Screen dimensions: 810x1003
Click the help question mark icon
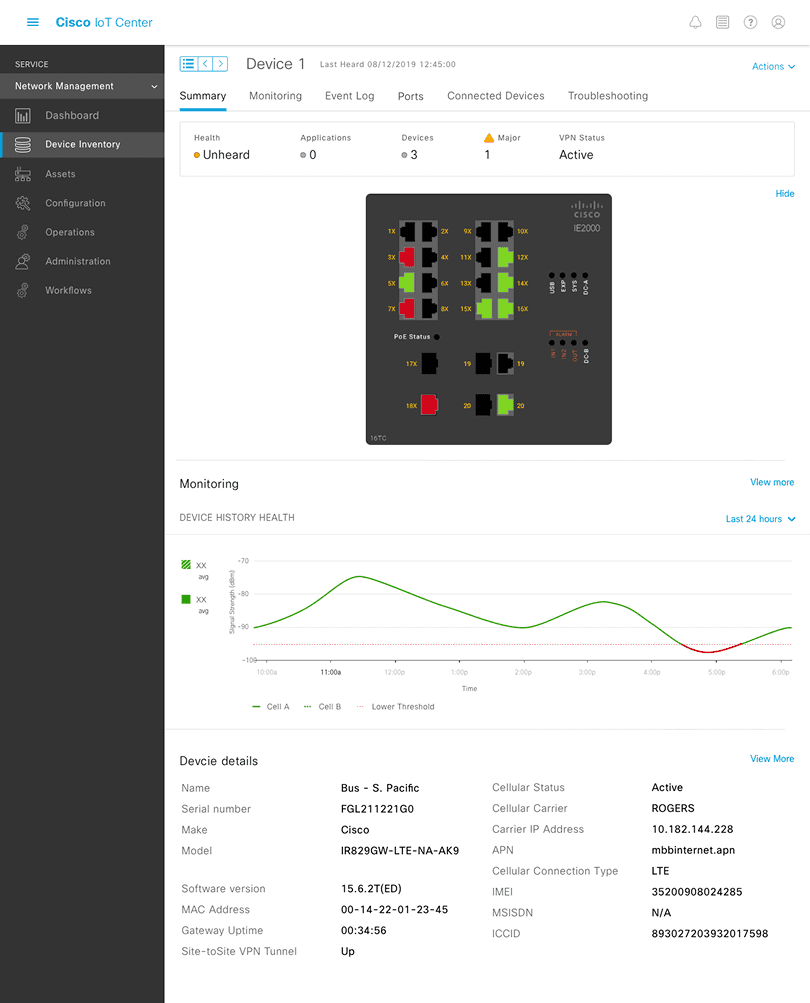tap(750, 22)
